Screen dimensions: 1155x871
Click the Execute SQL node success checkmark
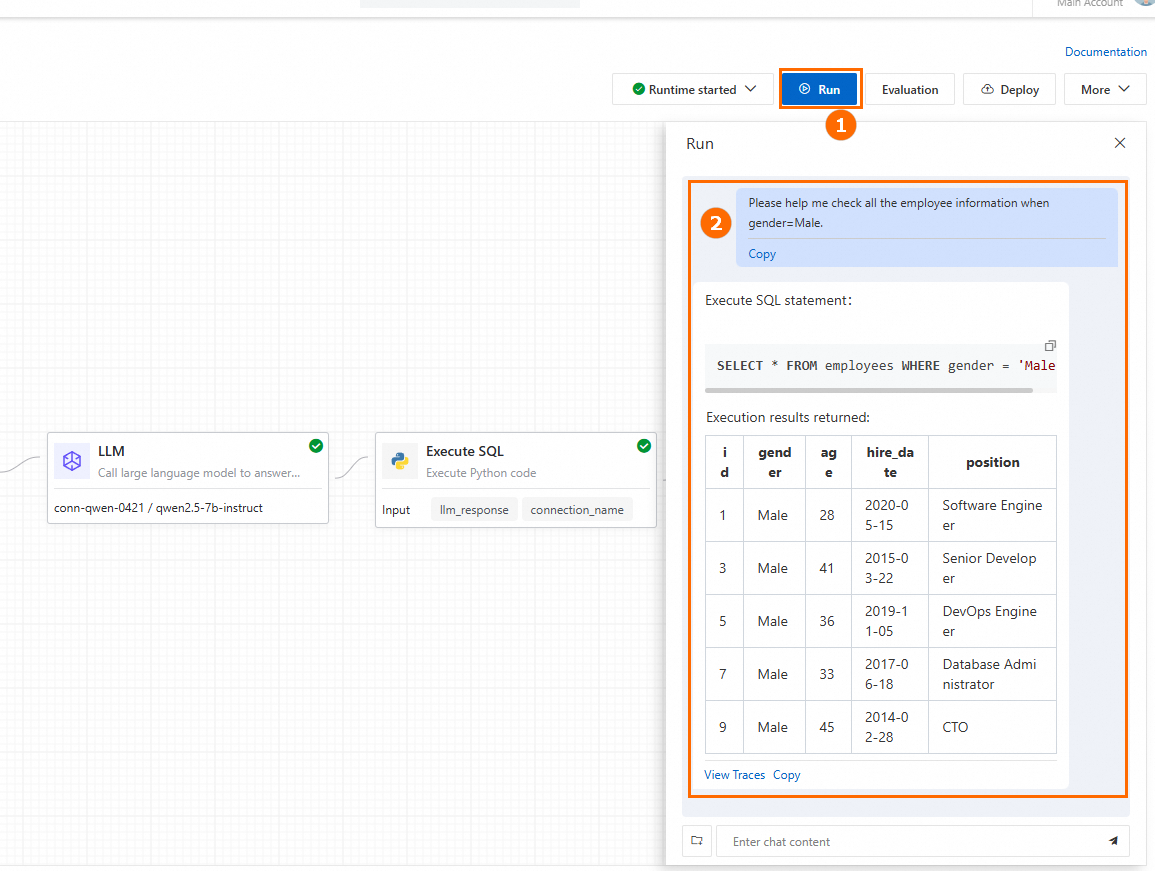644,446
